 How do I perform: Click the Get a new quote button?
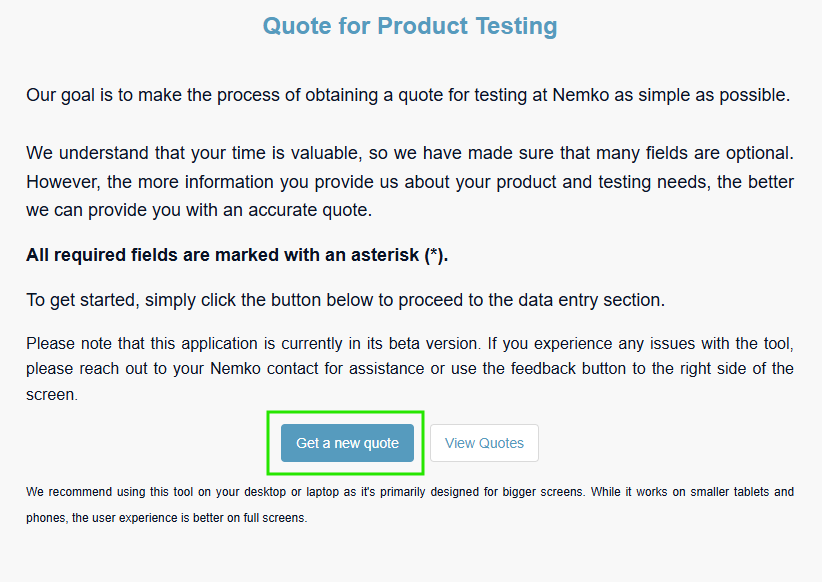click(347, 443)
